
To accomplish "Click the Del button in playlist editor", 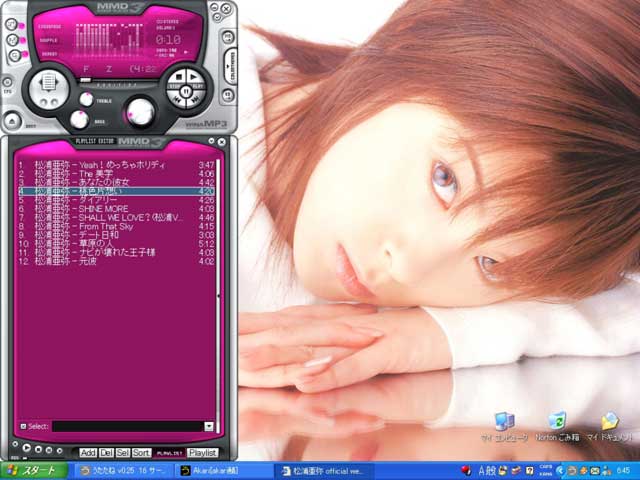I will 106,453.
